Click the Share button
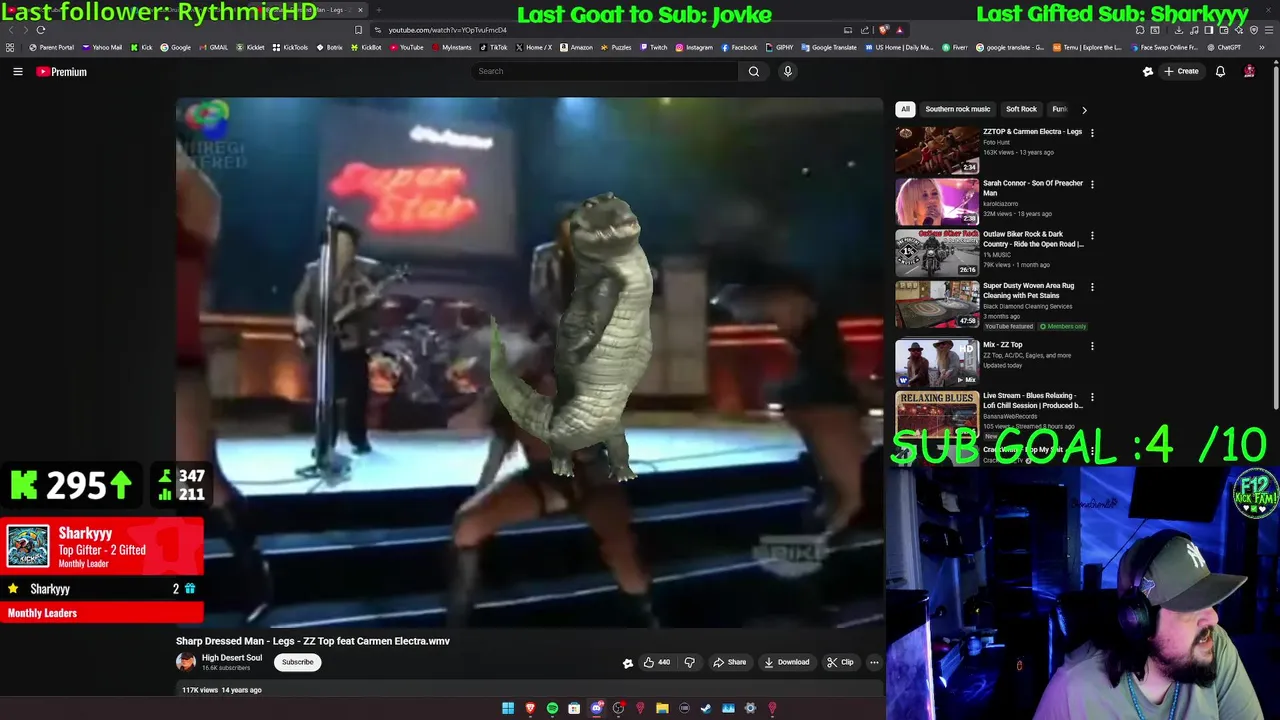Screen dimensions: 1280x720 729,662
